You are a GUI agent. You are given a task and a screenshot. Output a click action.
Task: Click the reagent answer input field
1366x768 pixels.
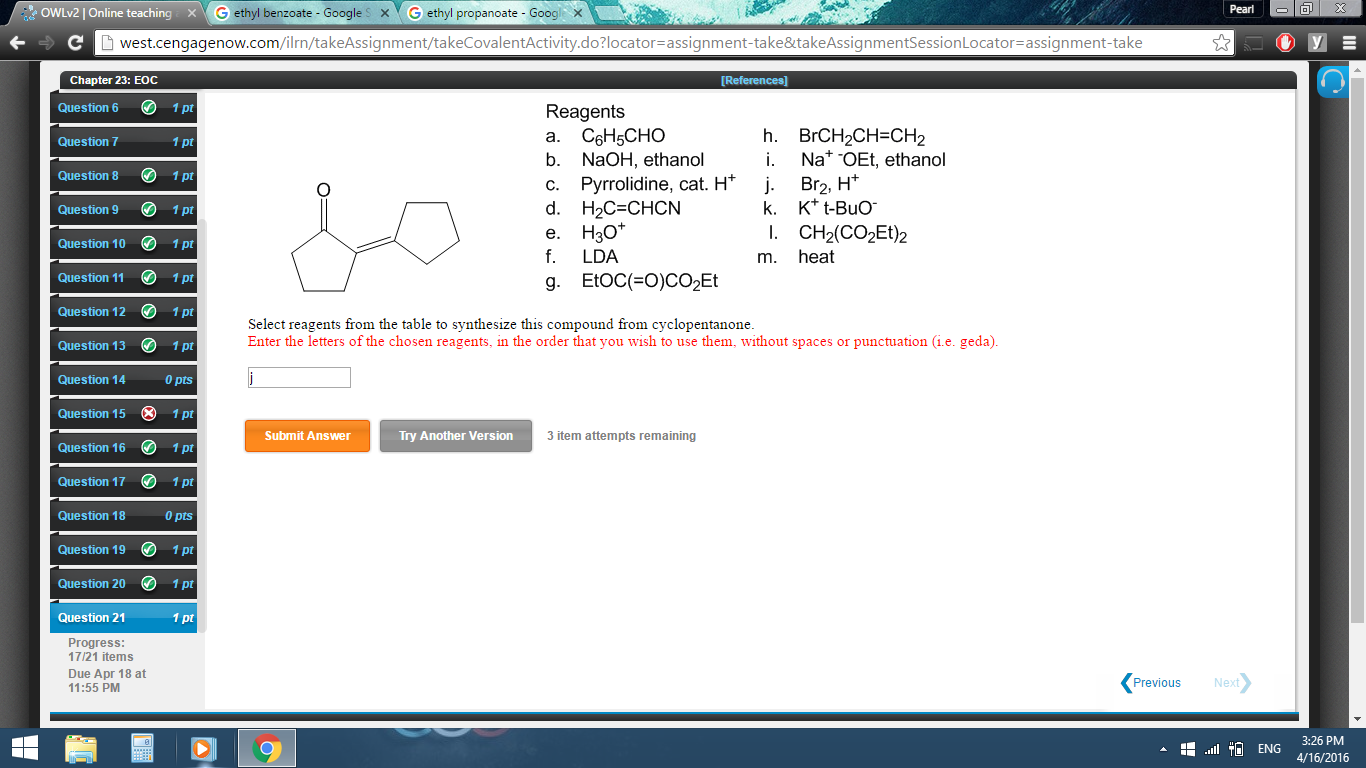pos(298,377)
